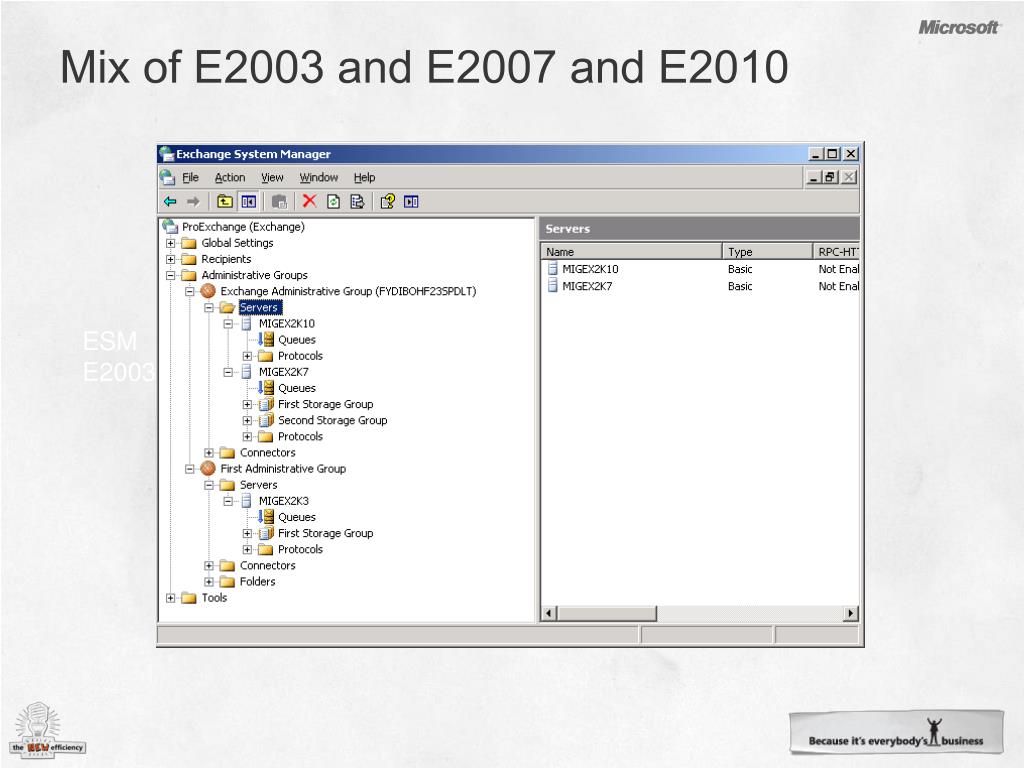This screenshot has height=768, width=1024.
Task: Click Global Settings folder icon
Action: click(189, 243)
